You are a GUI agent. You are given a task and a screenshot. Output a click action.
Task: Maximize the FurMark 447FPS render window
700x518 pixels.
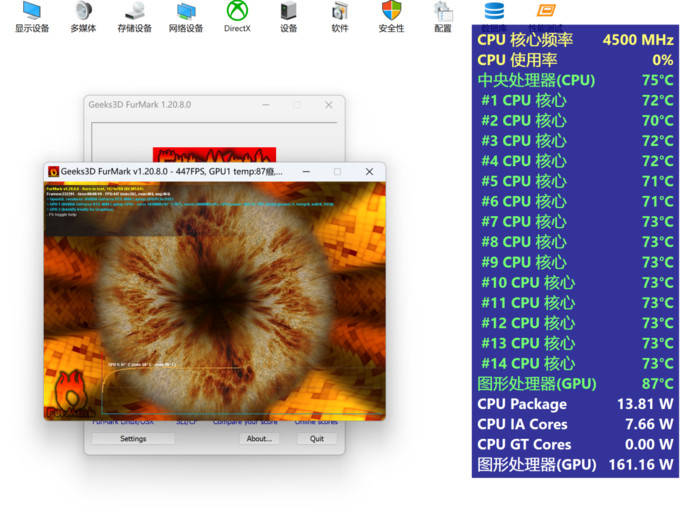coord(338,171)
